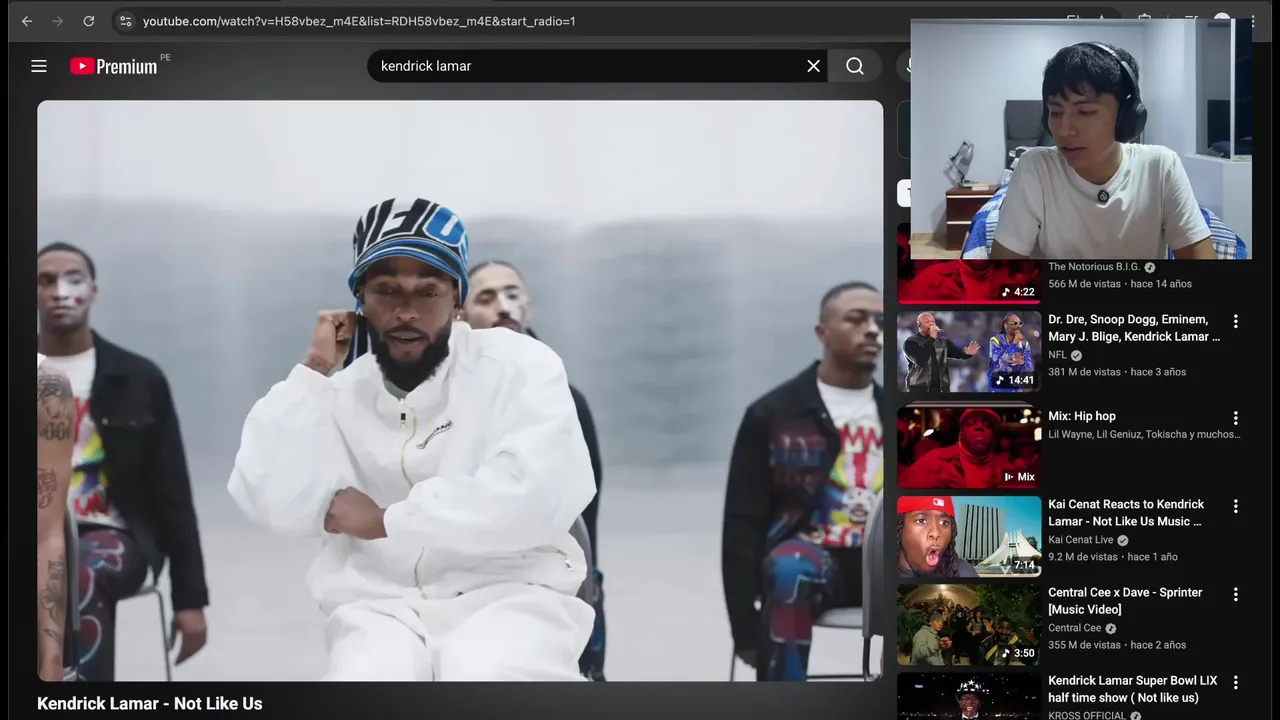Reload the page with refresh icon
The height and width of the screenshot is (720, 1280).
click(89, 21)
